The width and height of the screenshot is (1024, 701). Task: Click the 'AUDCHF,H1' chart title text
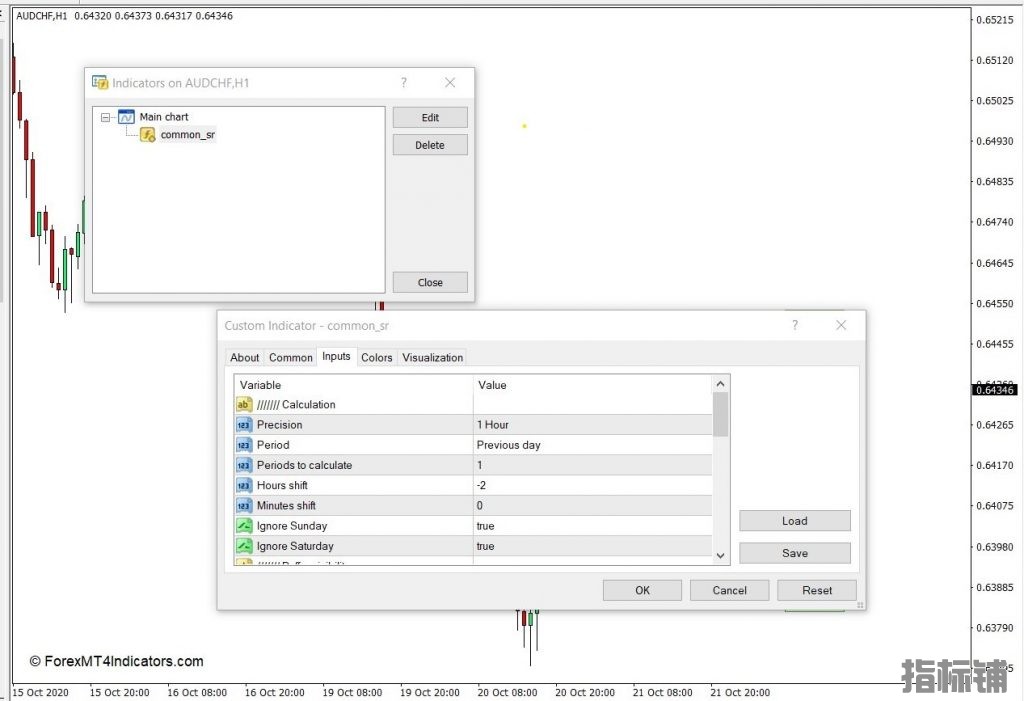click(42, 16)
